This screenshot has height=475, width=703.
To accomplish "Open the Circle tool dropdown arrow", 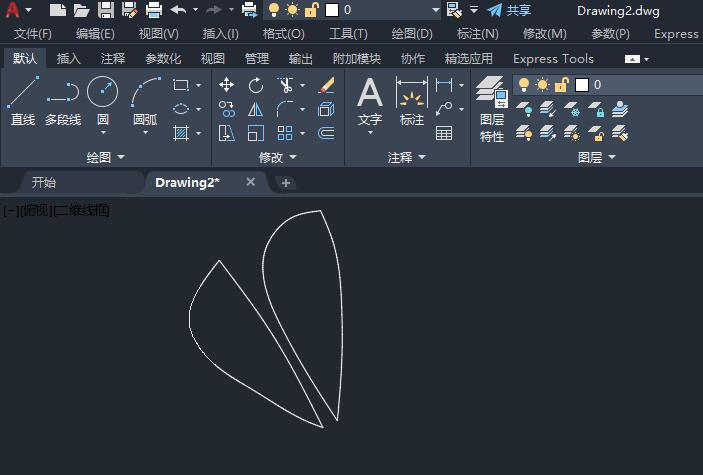I will pyautogui.click(x=103, y=133).
